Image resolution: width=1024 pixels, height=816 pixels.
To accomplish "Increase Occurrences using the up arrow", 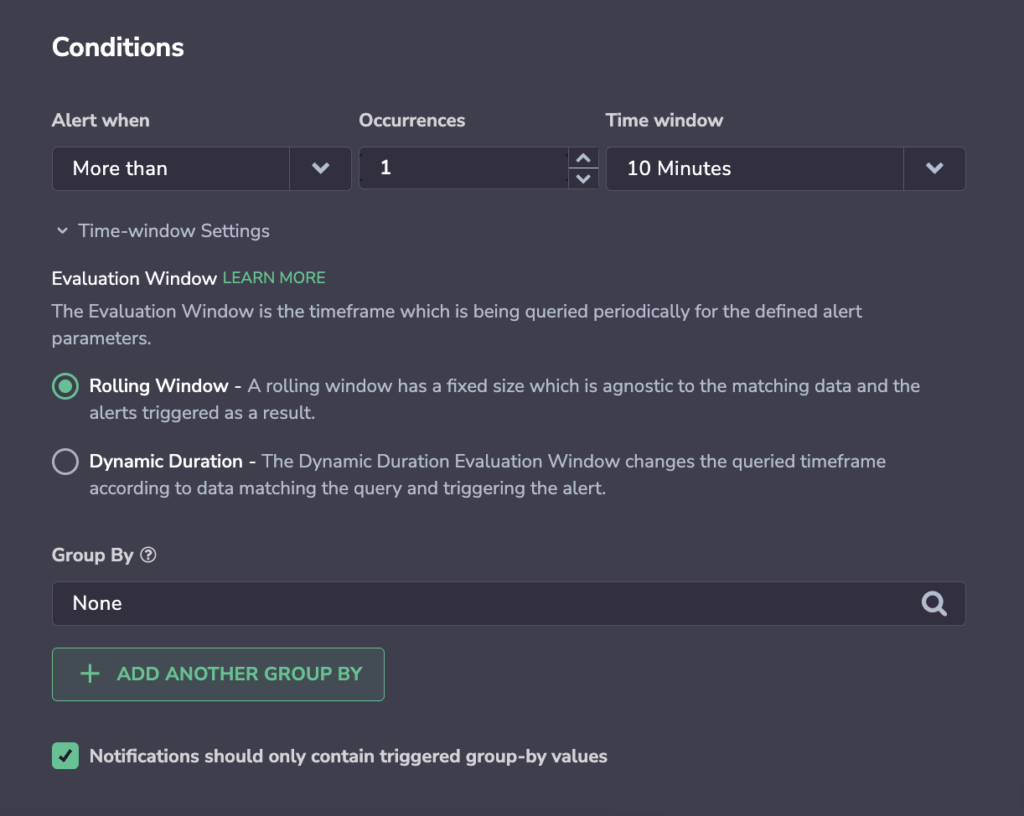I will pyautogui.click(x=583, y=158).
